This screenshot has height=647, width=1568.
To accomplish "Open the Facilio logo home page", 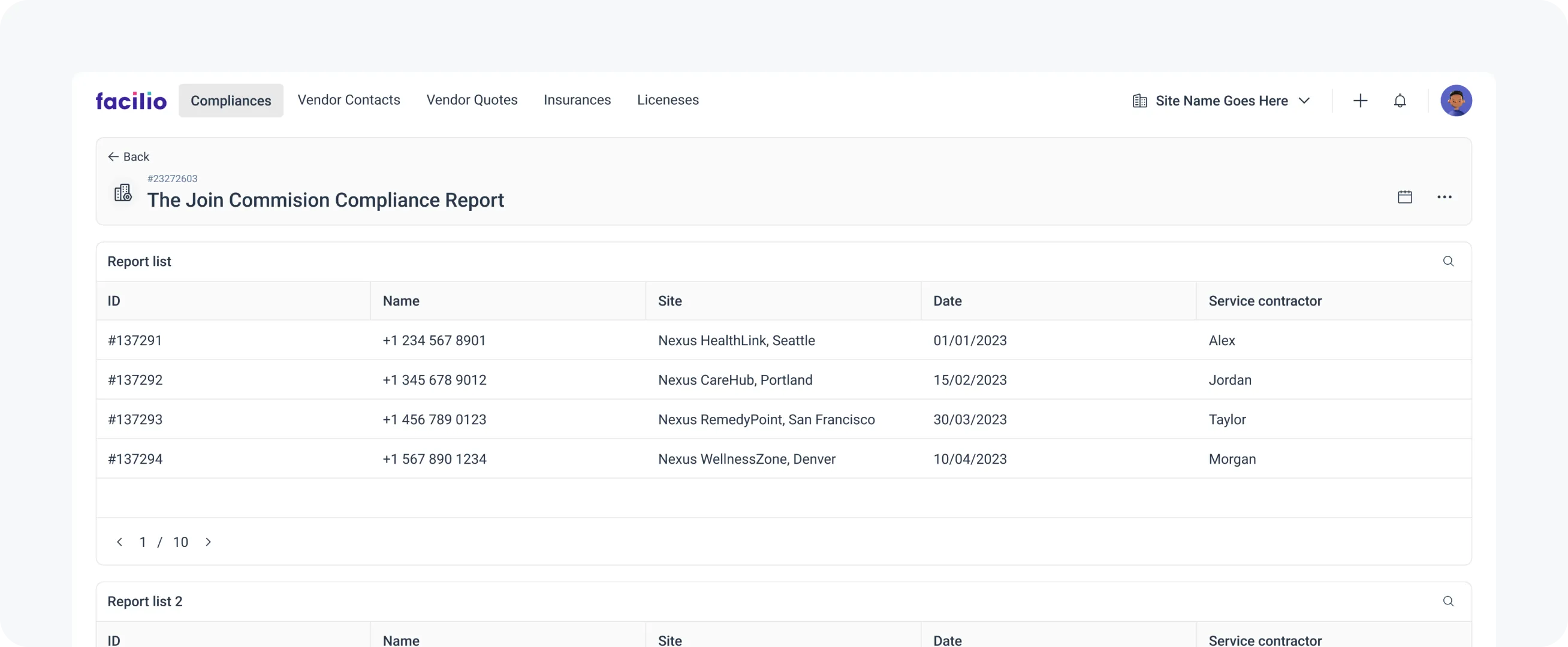I will [x=131, y=100].
